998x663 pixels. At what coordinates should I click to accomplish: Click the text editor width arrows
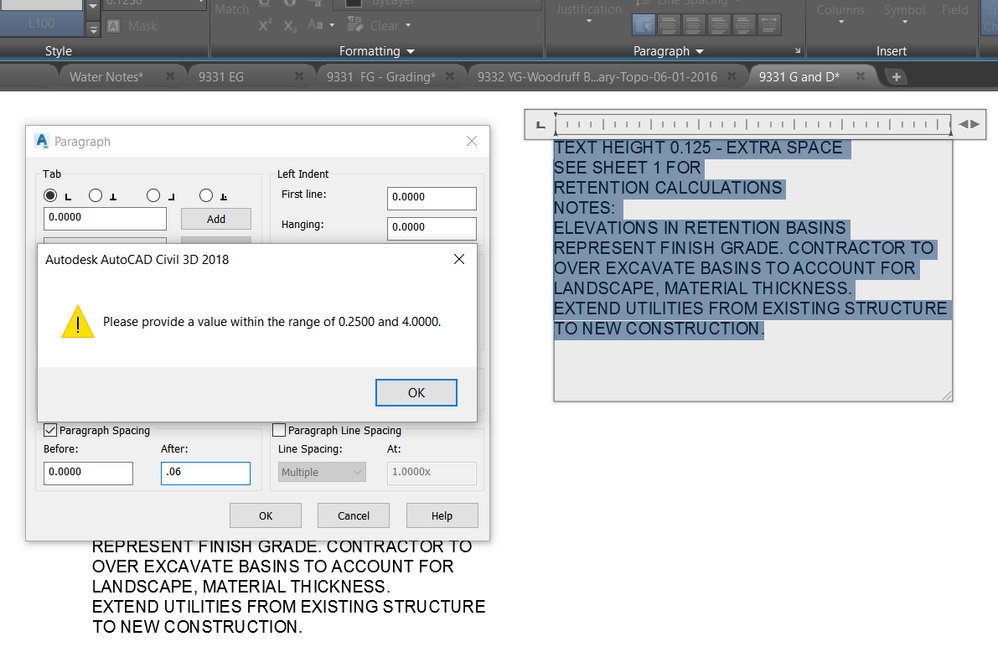pos(969,124)
